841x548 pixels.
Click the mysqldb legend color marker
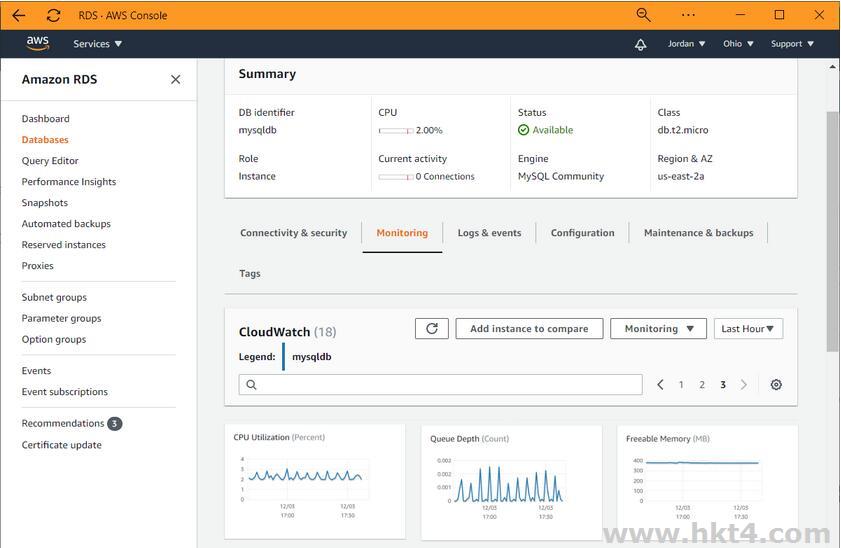click(283, 357)
